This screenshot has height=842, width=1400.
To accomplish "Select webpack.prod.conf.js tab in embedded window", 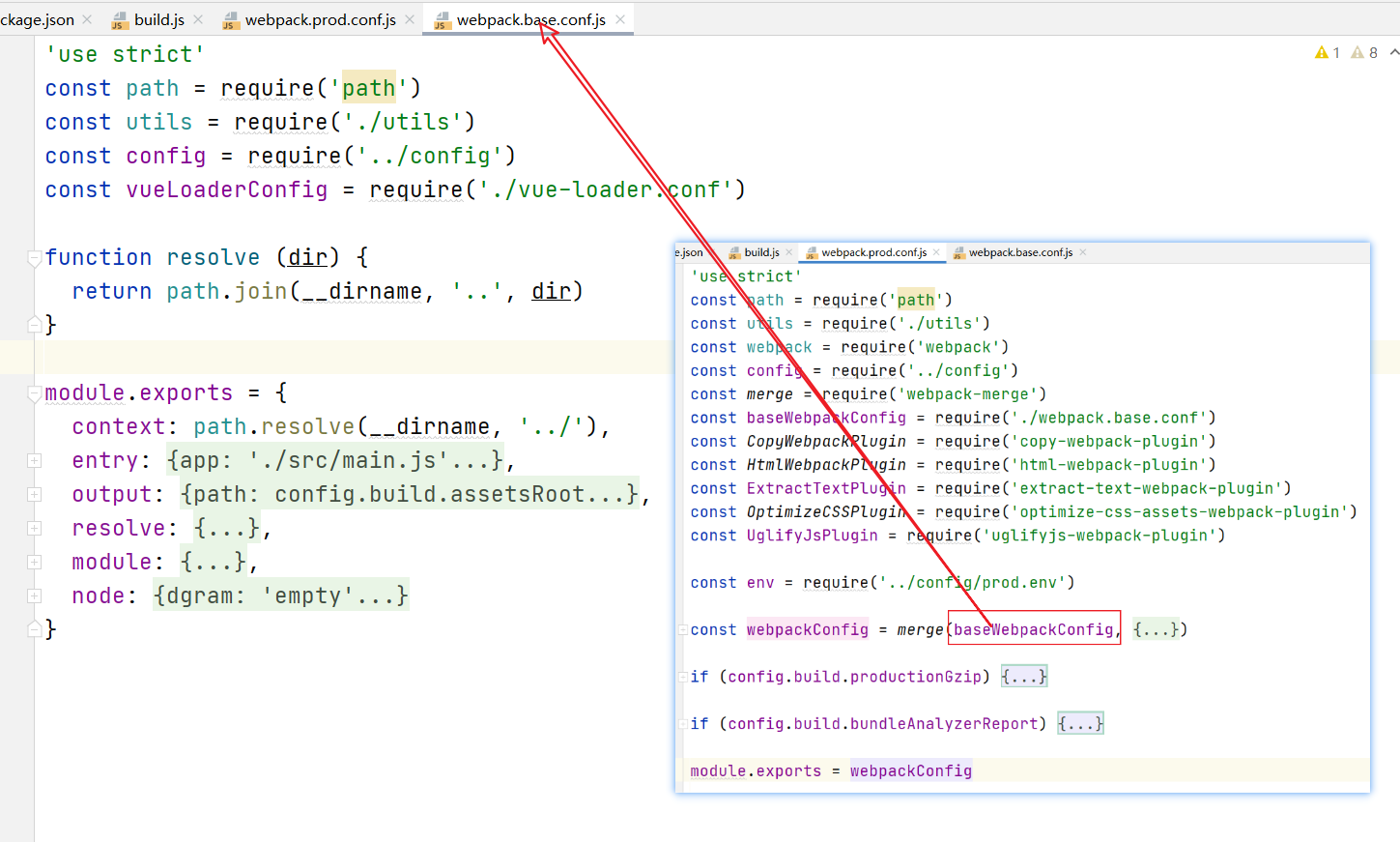I will coord(873,252).
